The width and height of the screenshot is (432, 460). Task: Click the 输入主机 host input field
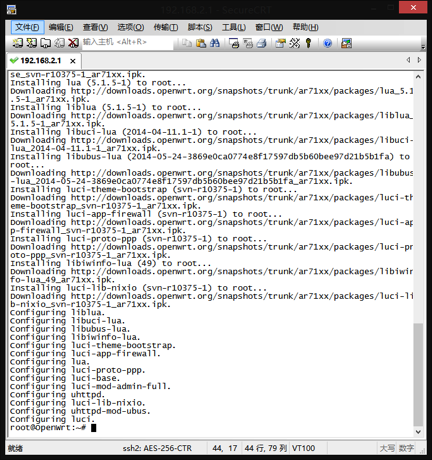[x=127, y=43]
